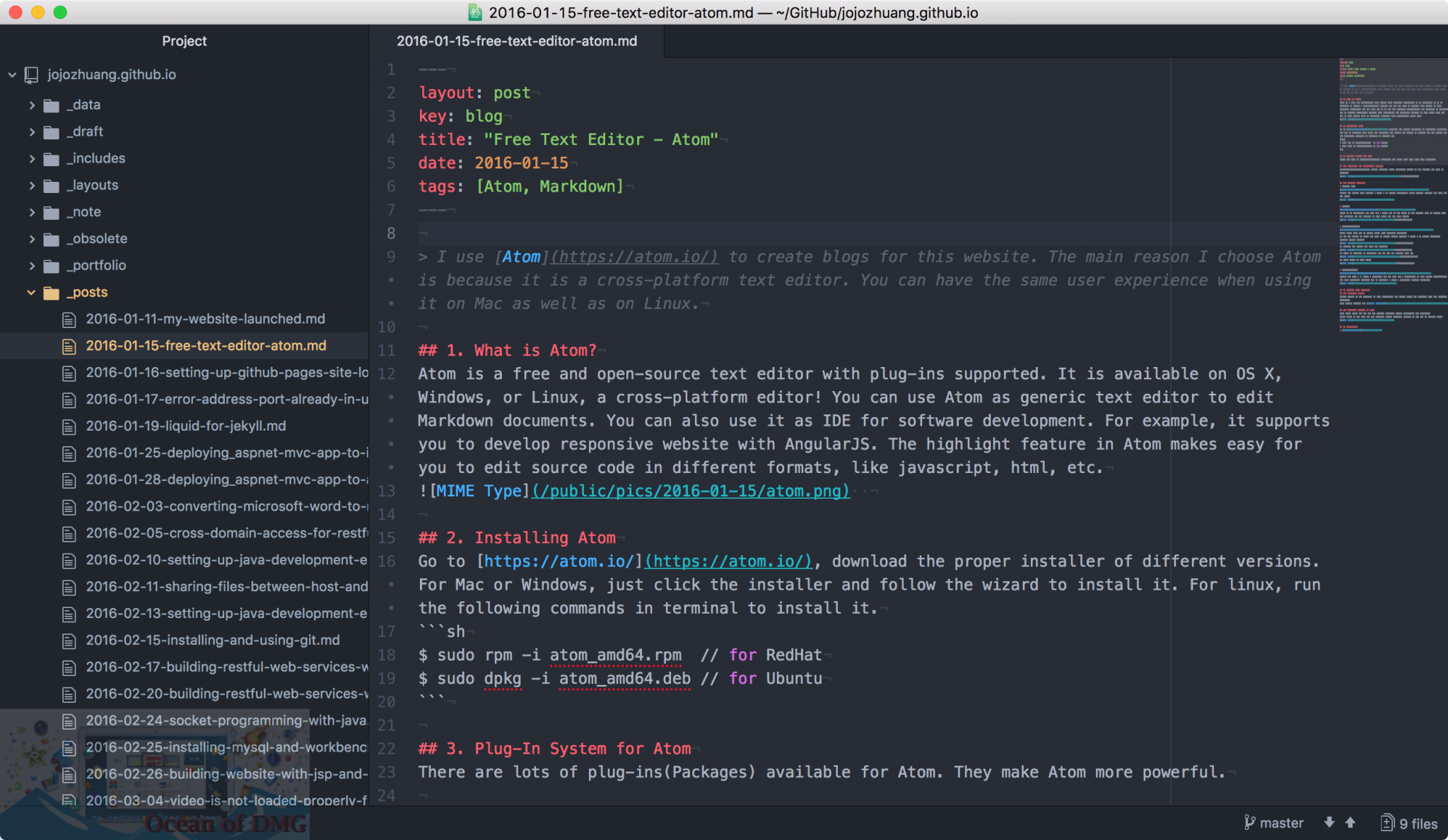Open the Git panel via the '9 files' icon

tap(1386, 822)
